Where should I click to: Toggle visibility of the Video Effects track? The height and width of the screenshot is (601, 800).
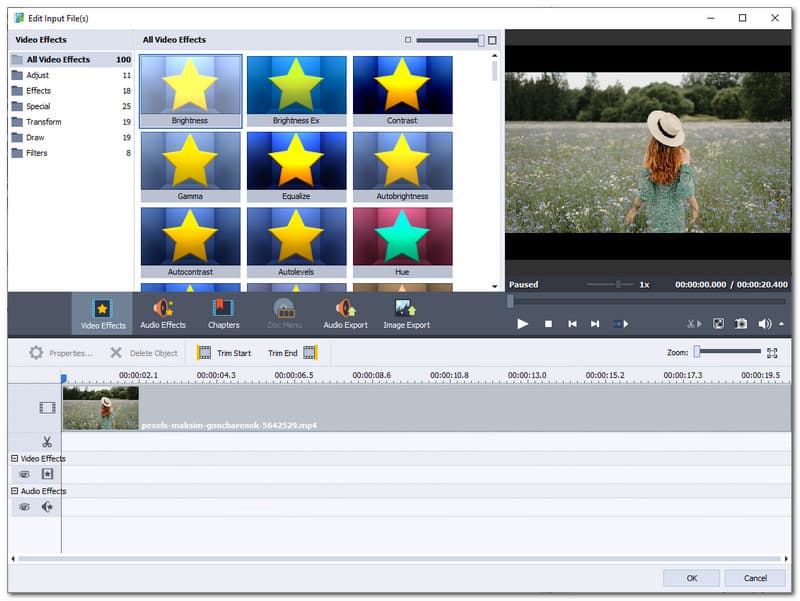(25, 474)
